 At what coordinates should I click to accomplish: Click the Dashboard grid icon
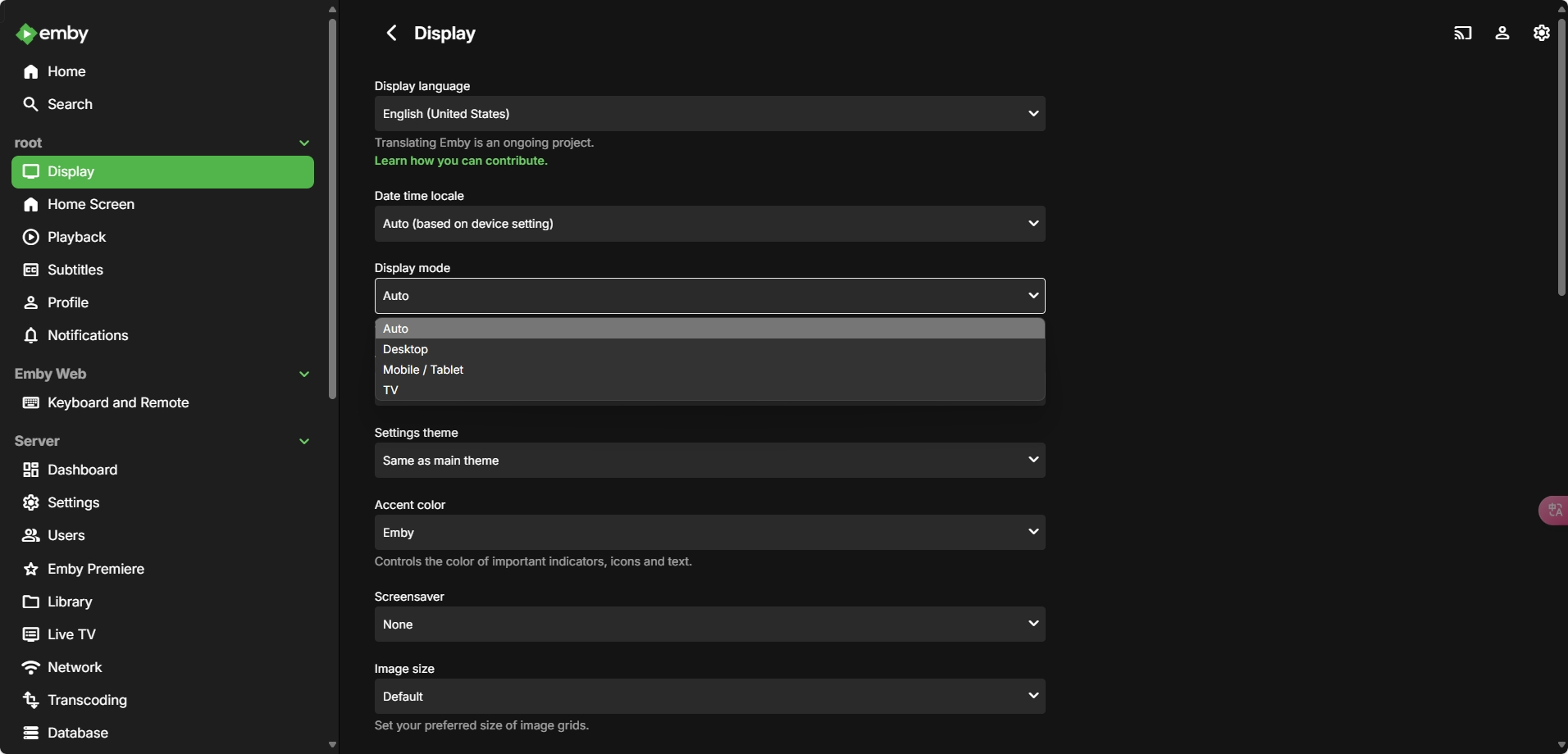[x=31, y=470]
